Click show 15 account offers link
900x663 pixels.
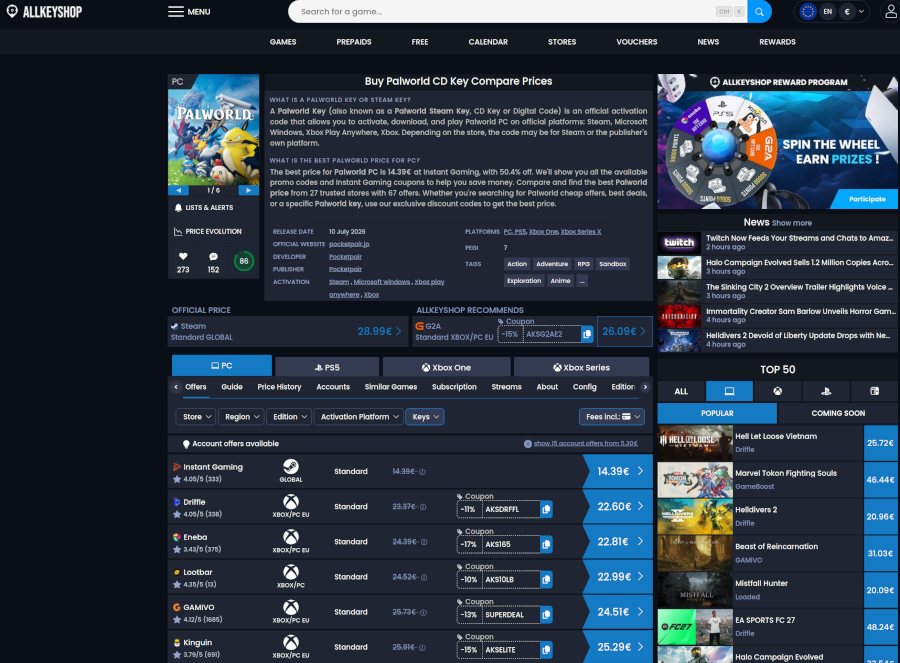pos(585,443)
